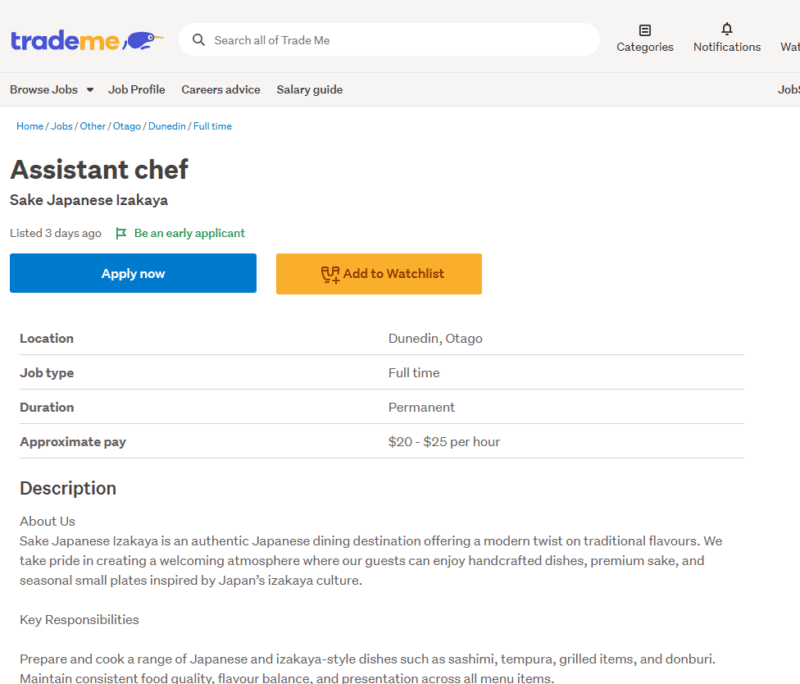Select the Other breadcrumb link

[x=92, y=126]
